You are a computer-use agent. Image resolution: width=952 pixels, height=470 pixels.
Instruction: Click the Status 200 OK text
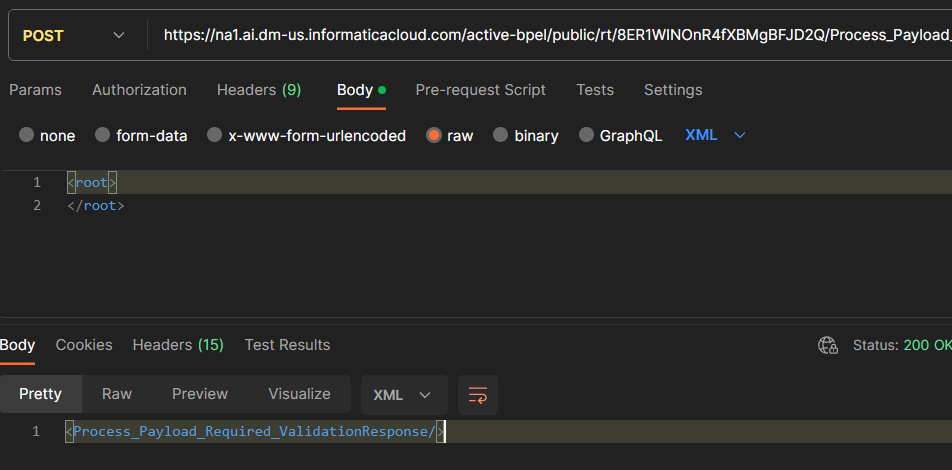pos(902,346)
